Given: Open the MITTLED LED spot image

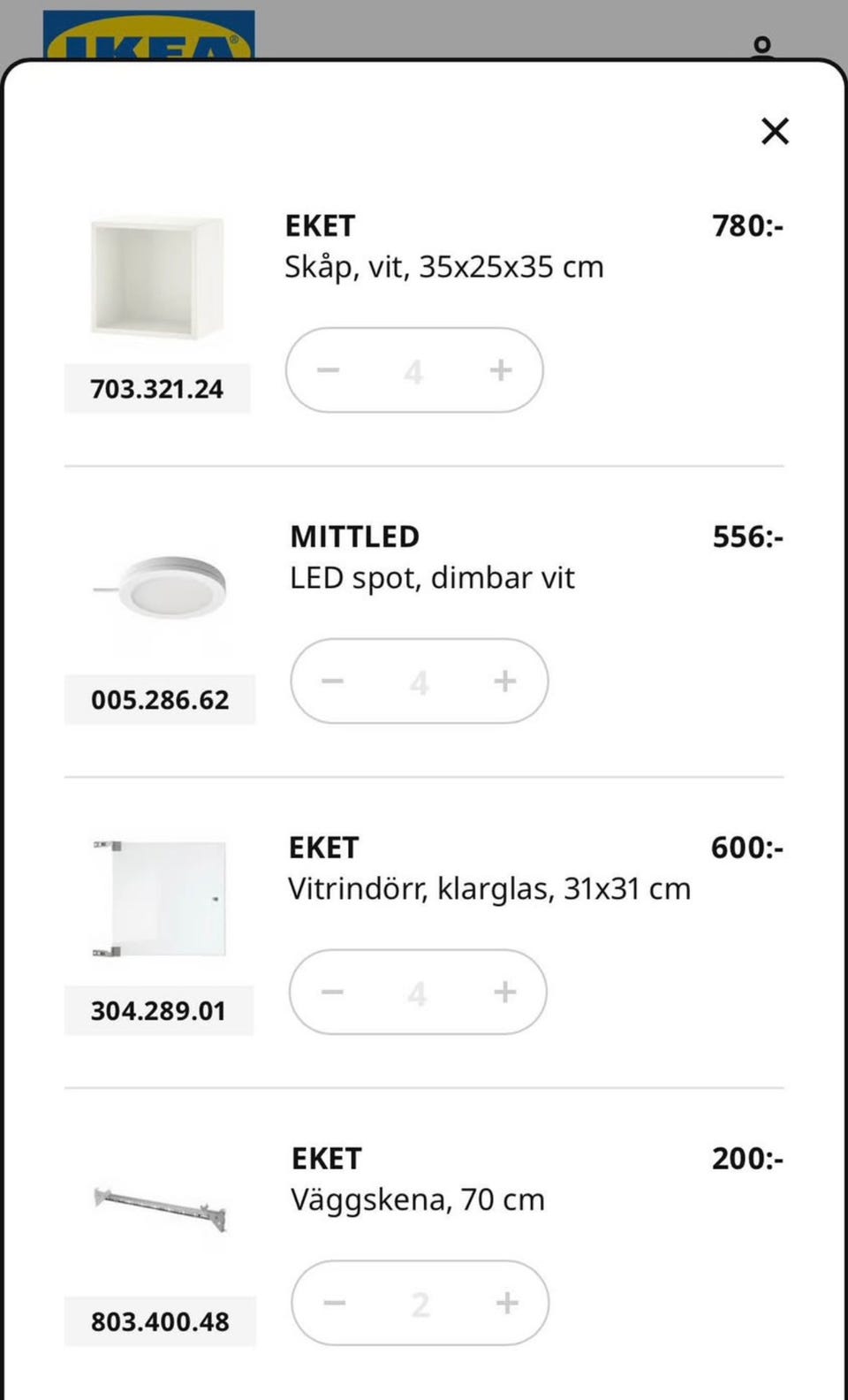Looking at the screenshot, I should (x=160, y=586).
